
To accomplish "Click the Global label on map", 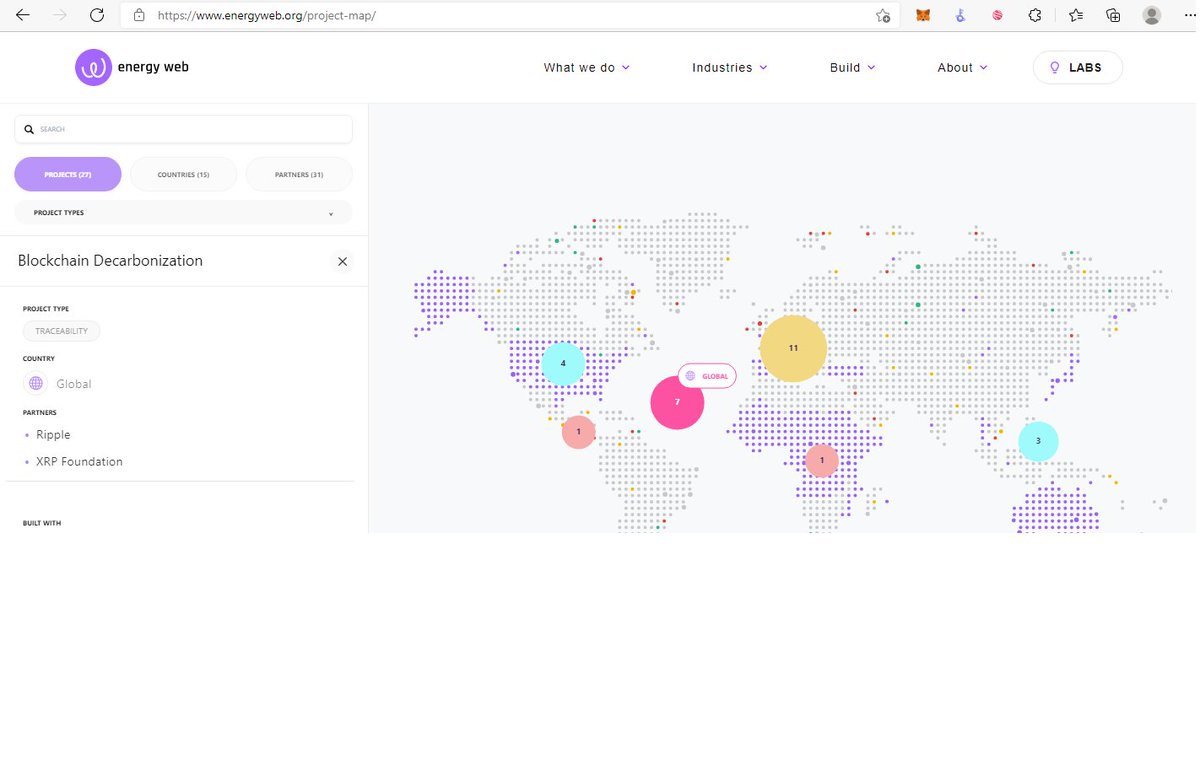I will [x=707, y=376].
